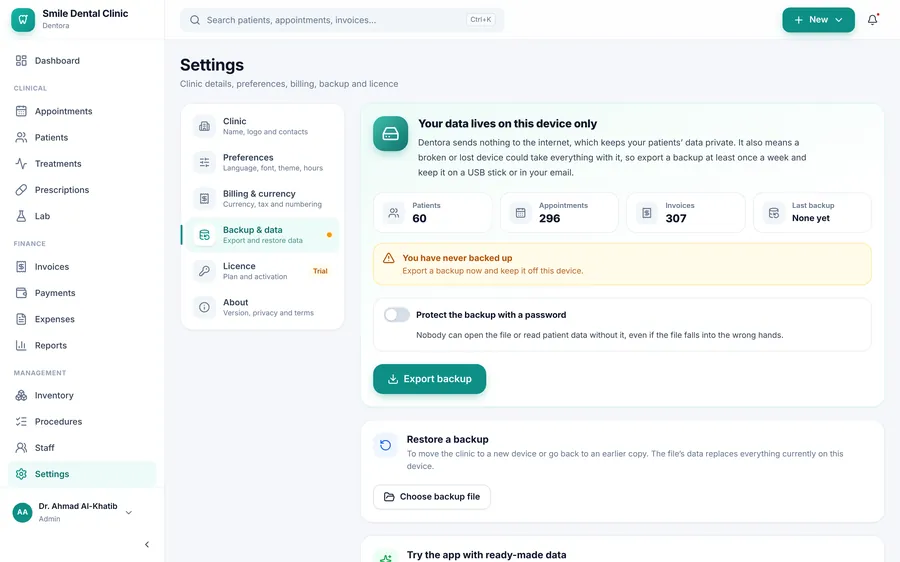Open Invoices in the Finance section

tap(82, 267)
